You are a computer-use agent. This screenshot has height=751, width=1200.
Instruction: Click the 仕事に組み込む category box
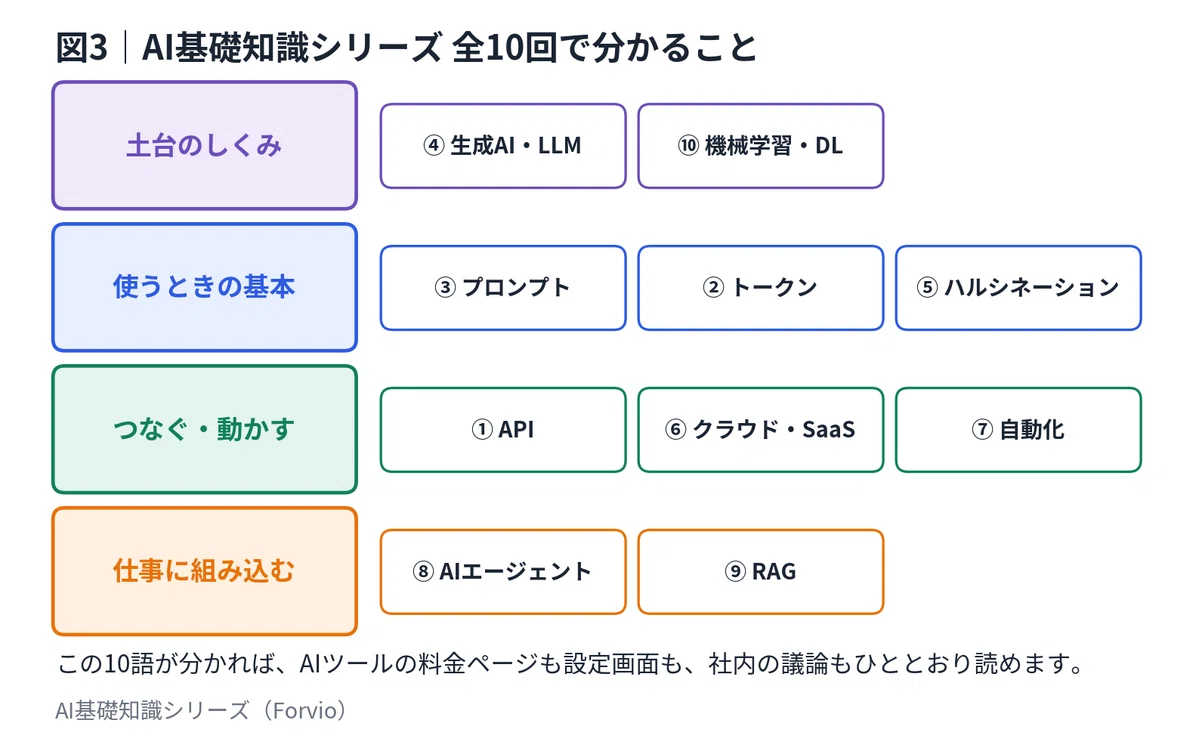[204, 572]
